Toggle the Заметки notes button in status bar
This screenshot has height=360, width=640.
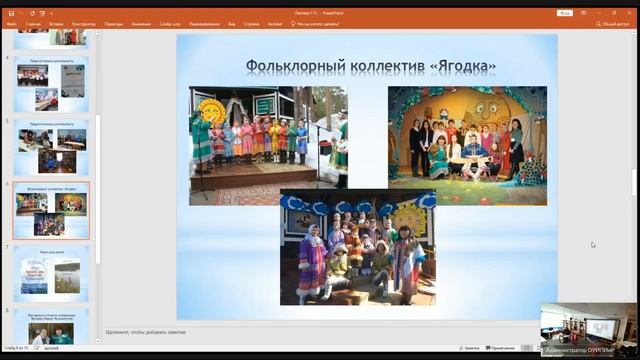[469, 348]
